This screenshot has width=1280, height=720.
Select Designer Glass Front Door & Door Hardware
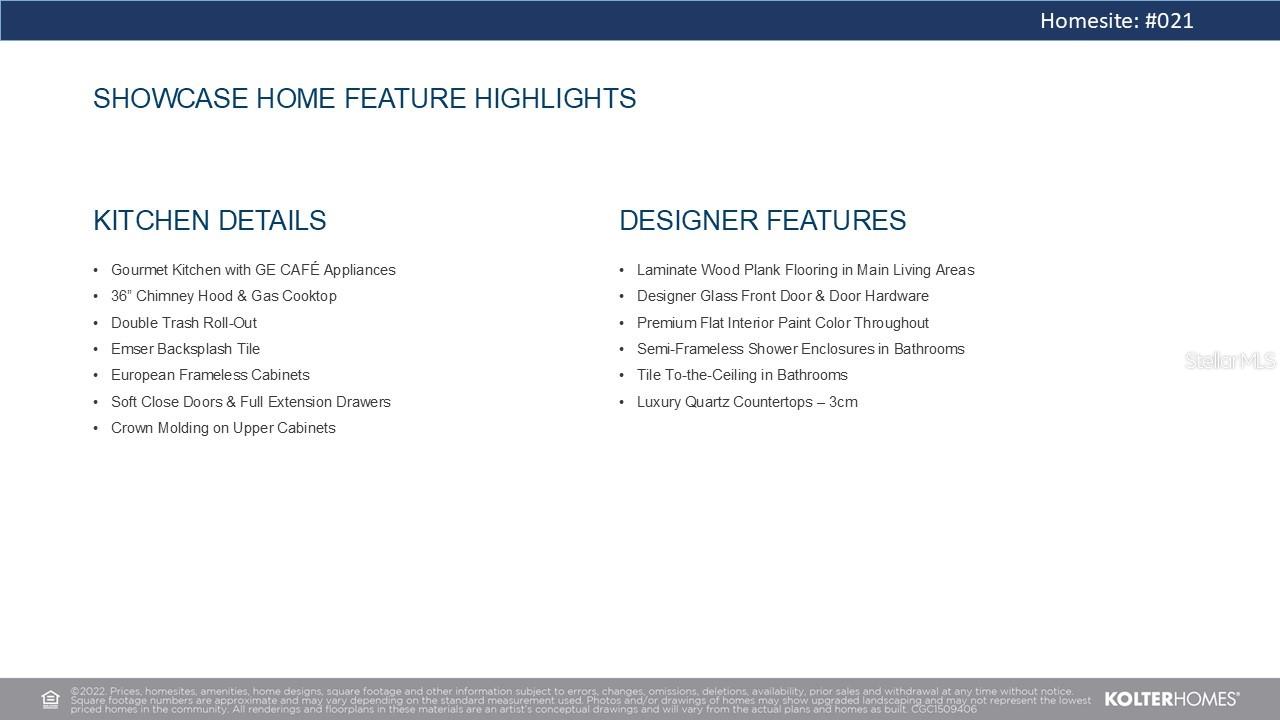point(782,296)
